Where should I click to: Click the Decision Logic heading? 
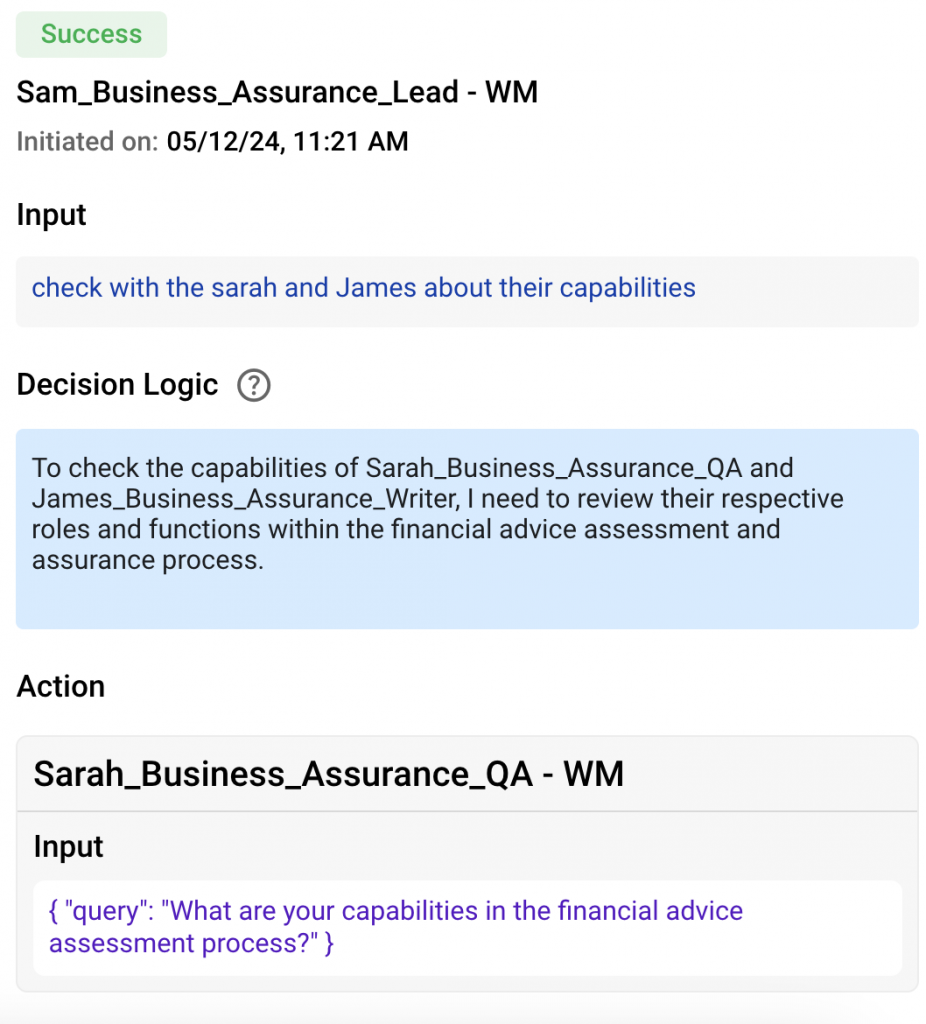pos(118,385)
